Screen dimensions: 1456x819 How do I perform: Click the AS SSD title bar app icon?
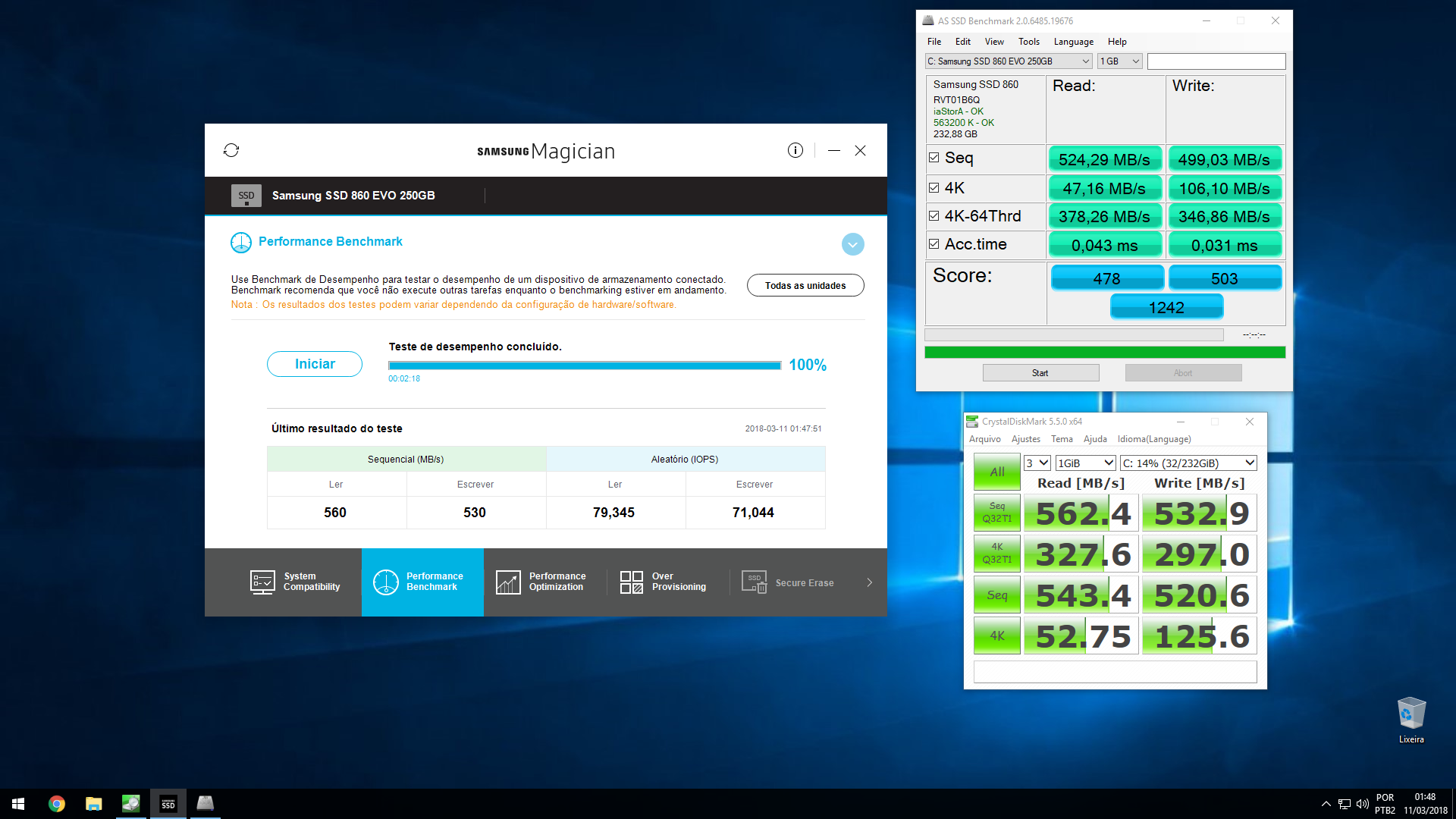point(928,20)
